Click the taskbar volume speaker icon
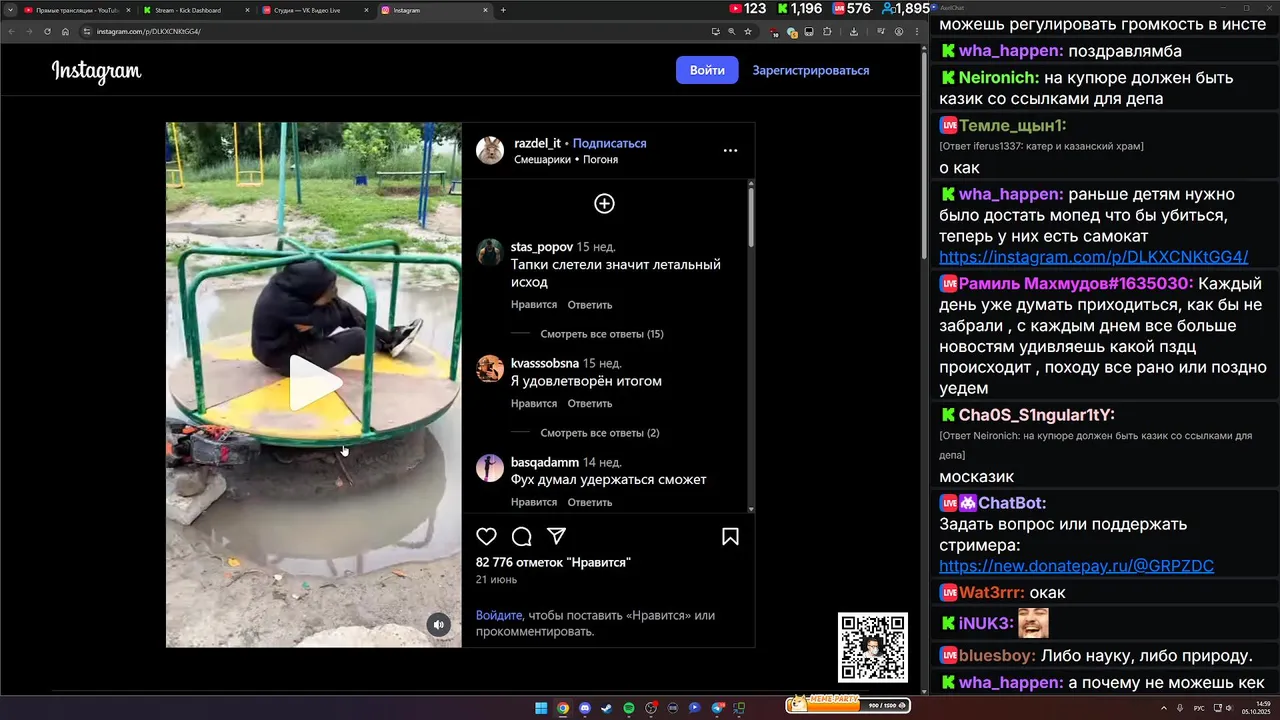1280x720 pixels. coord(1228,708)
